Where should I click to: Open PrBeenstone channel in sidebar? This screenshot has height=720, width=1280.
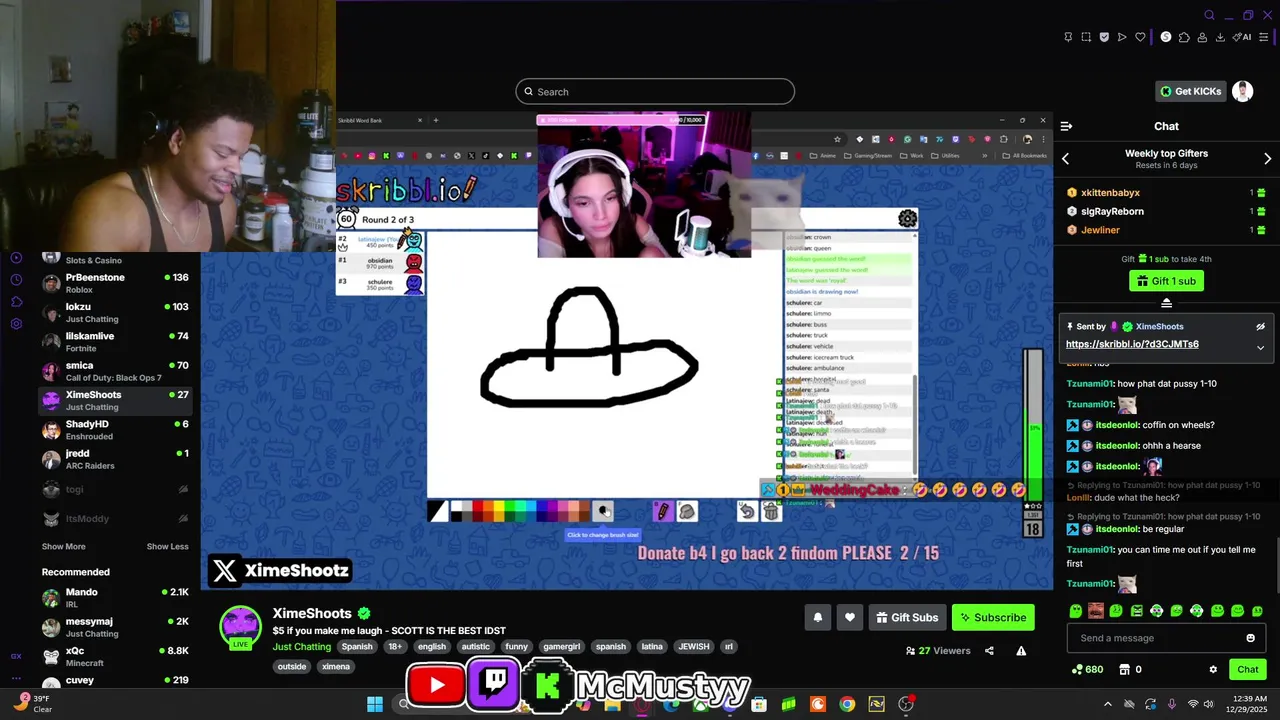coord(115,283)
